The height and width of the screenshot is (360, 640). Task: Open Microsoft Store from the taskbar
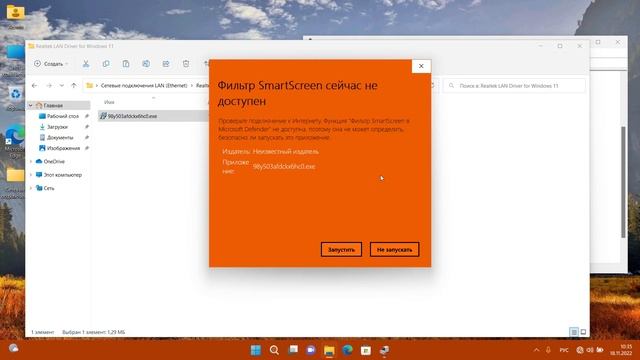click(x=366, y=350)
